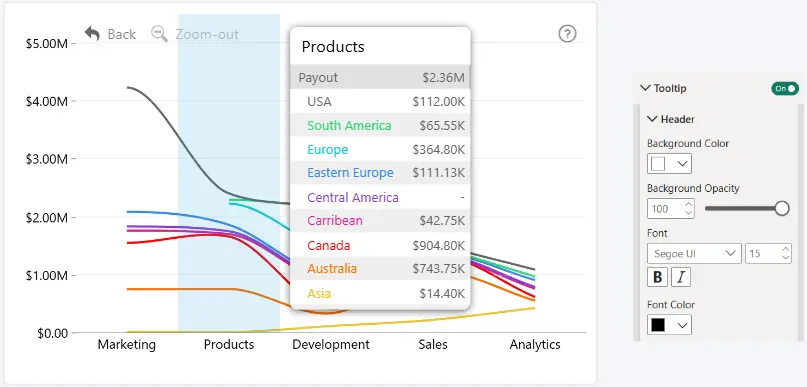Toggle bold font formatting
This screenshot has height=387, width=807.
657,277
